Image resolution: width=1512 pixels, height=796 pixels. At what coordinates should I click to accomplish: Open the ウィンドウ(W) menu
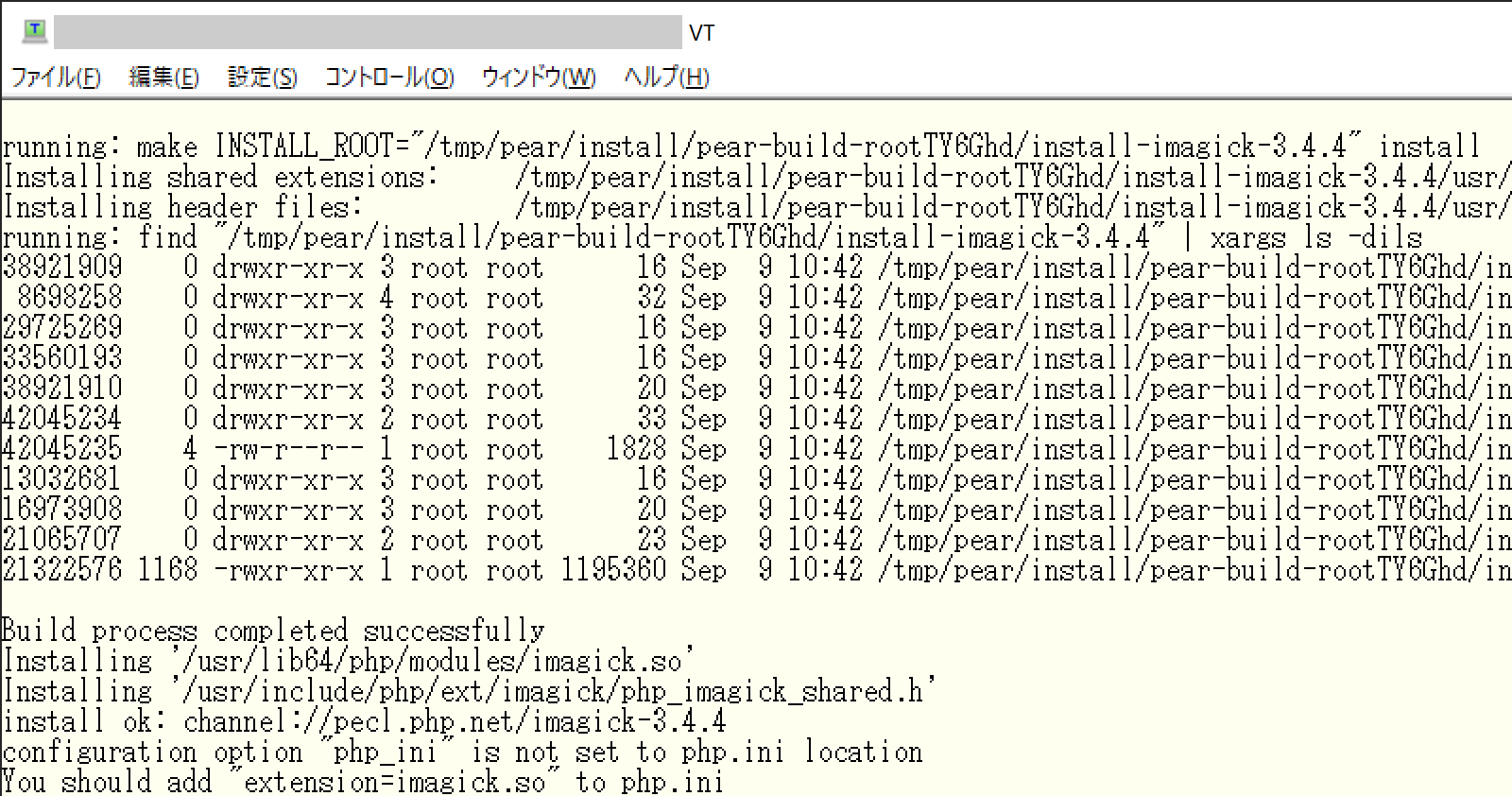pos(539,78)
